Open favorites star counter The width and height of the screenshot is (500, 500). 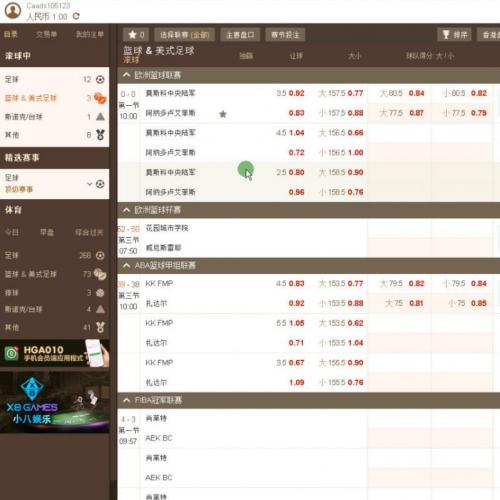(x=136, y=35)
